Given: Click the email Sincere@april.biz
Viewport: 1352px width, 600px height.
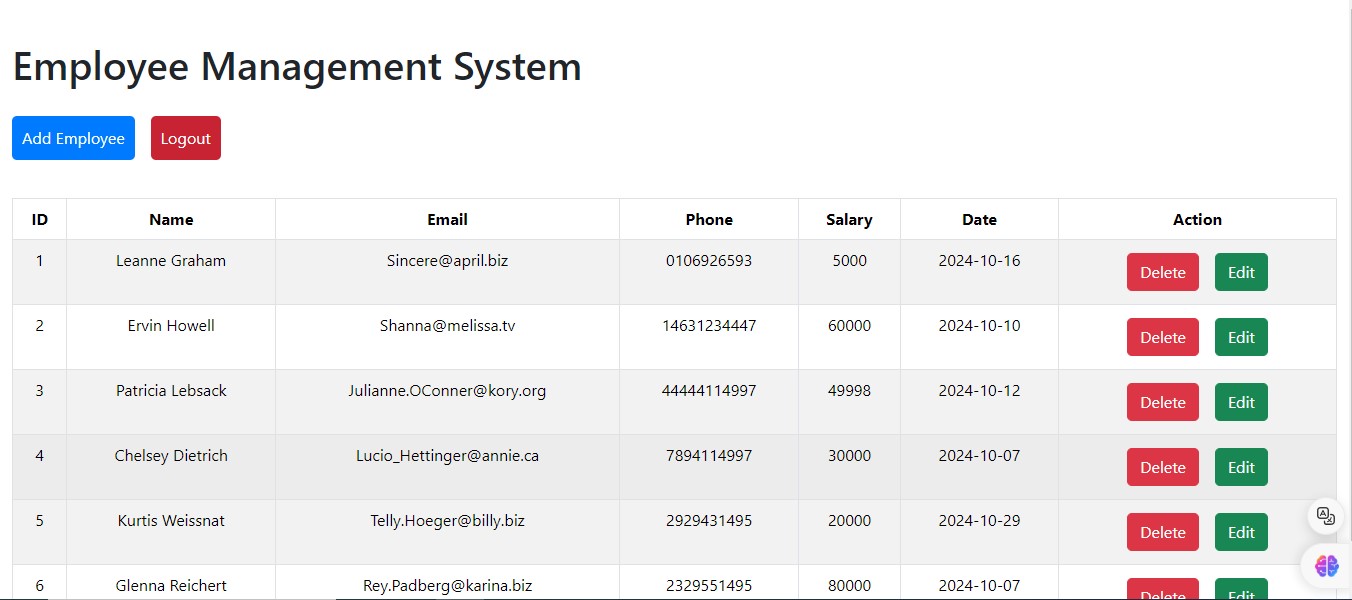Looking at the screenshot, I should 447,261.
